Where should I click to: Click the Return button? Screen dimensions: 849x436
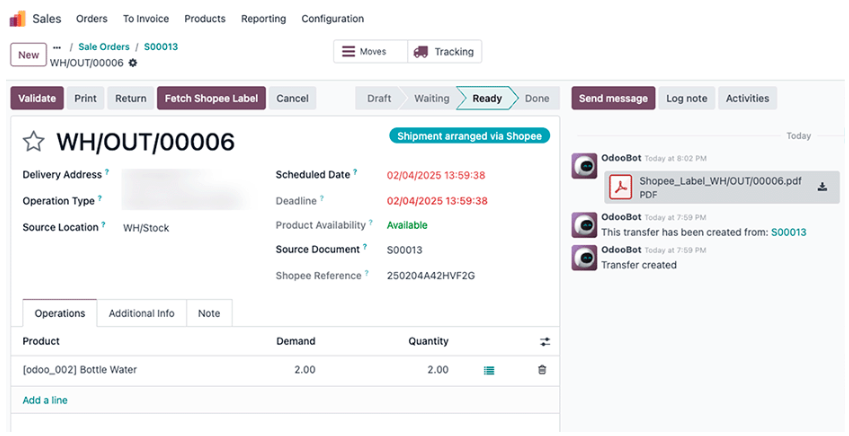click(x=130, y=98)
